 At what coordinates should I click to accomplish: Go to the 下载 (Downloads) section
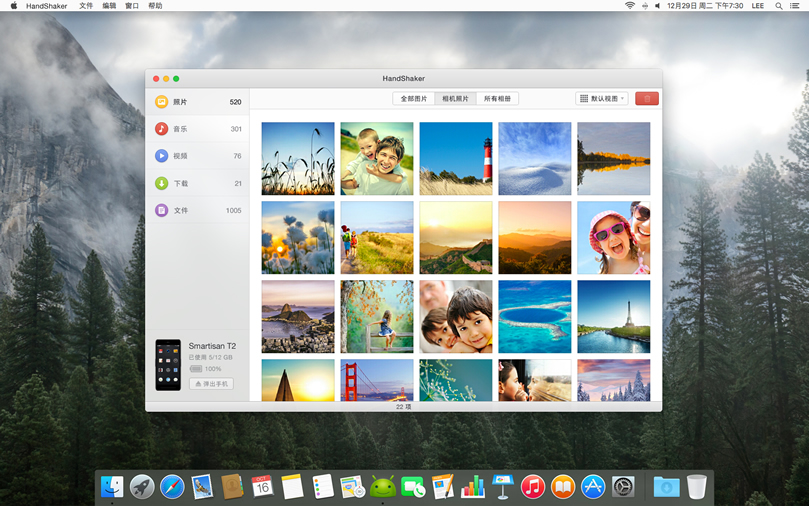click(180, 183)
